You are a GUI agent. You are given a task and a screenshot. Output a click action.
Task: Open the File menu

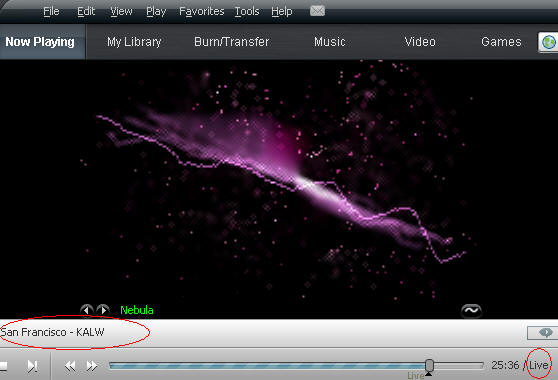pos(51,12)
